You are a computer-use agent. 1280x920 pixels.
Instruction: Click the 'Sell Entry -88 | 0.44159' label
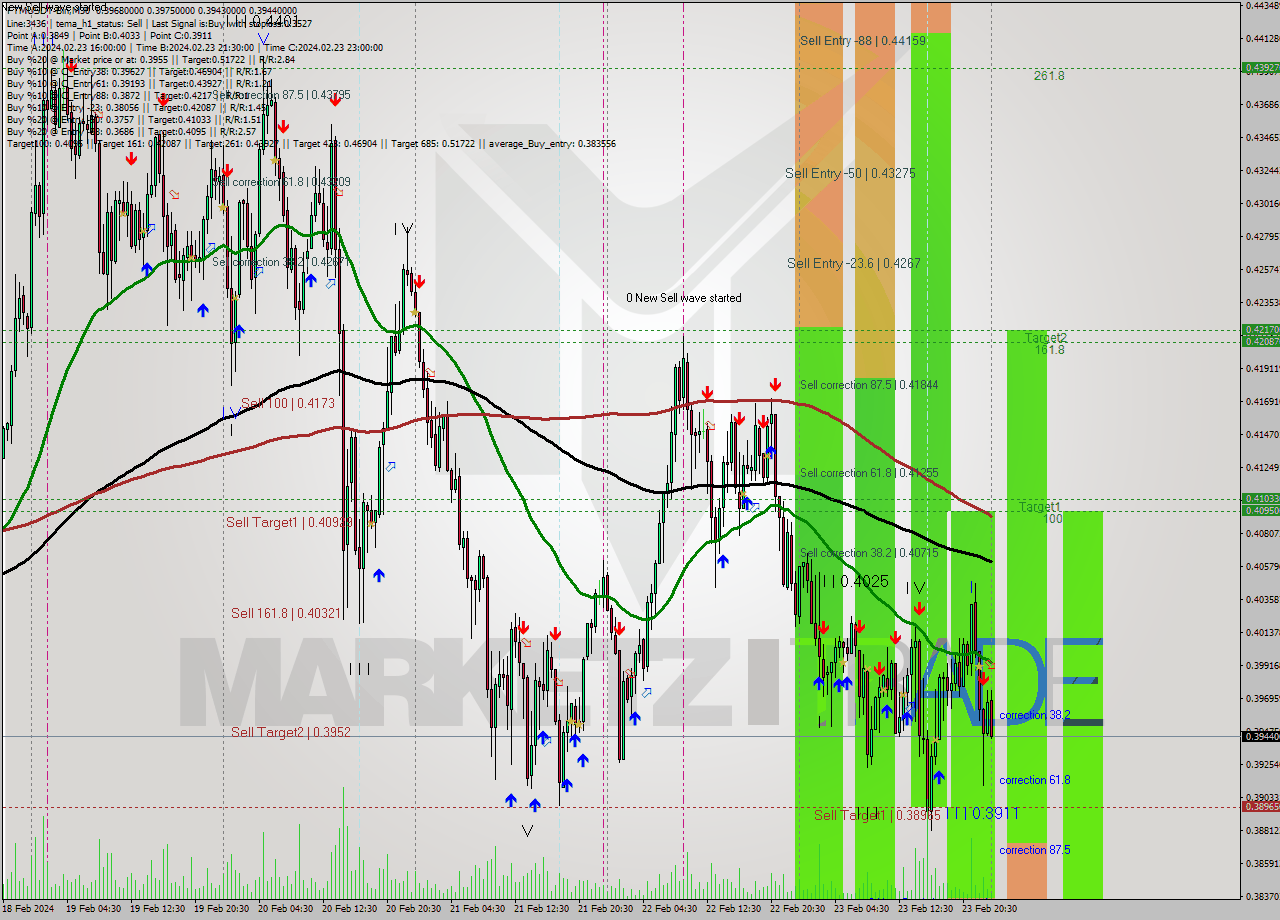coord(863,41)
